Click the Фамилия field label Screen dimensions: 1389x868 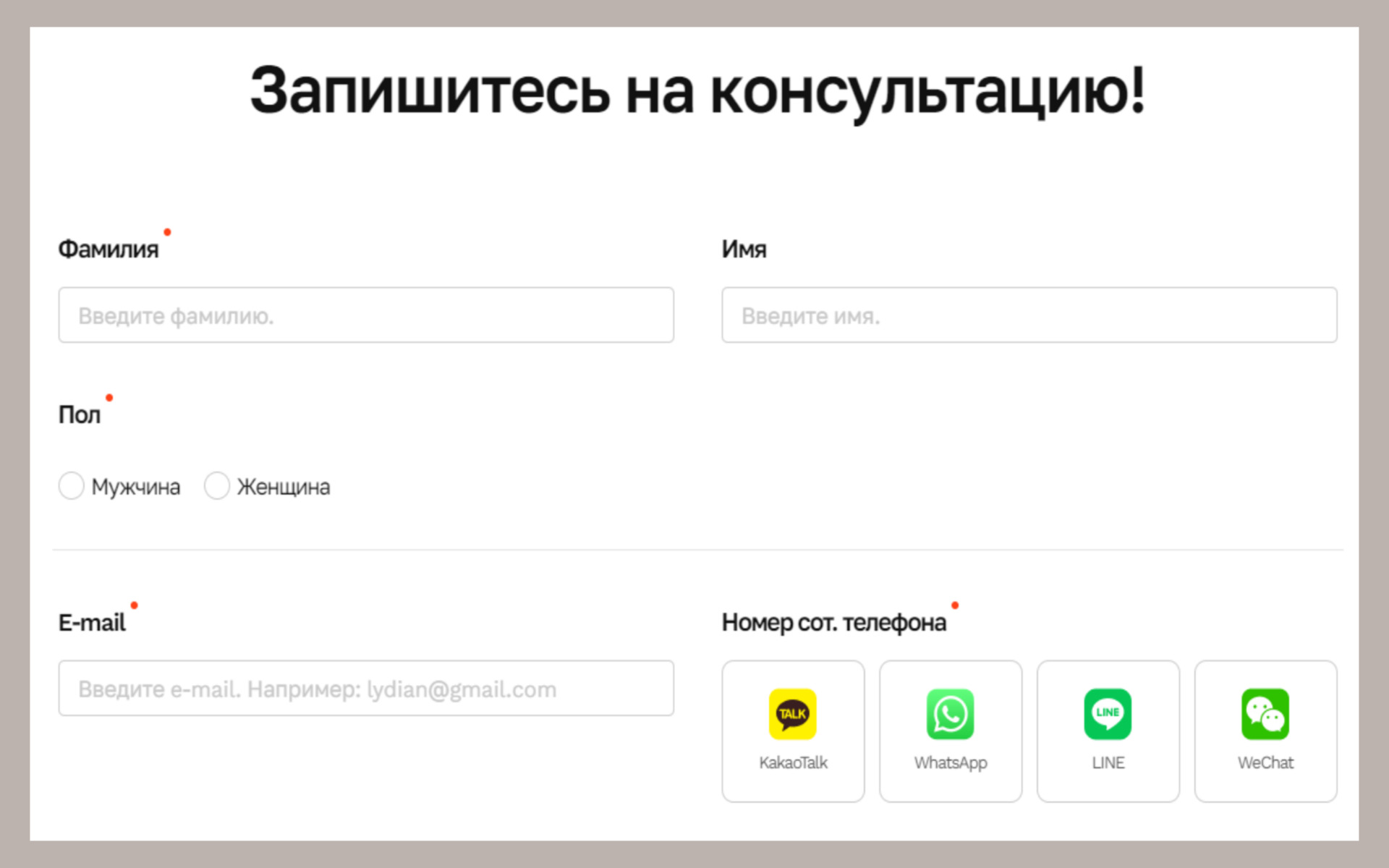pyautogui.click(x=109, y=249)
